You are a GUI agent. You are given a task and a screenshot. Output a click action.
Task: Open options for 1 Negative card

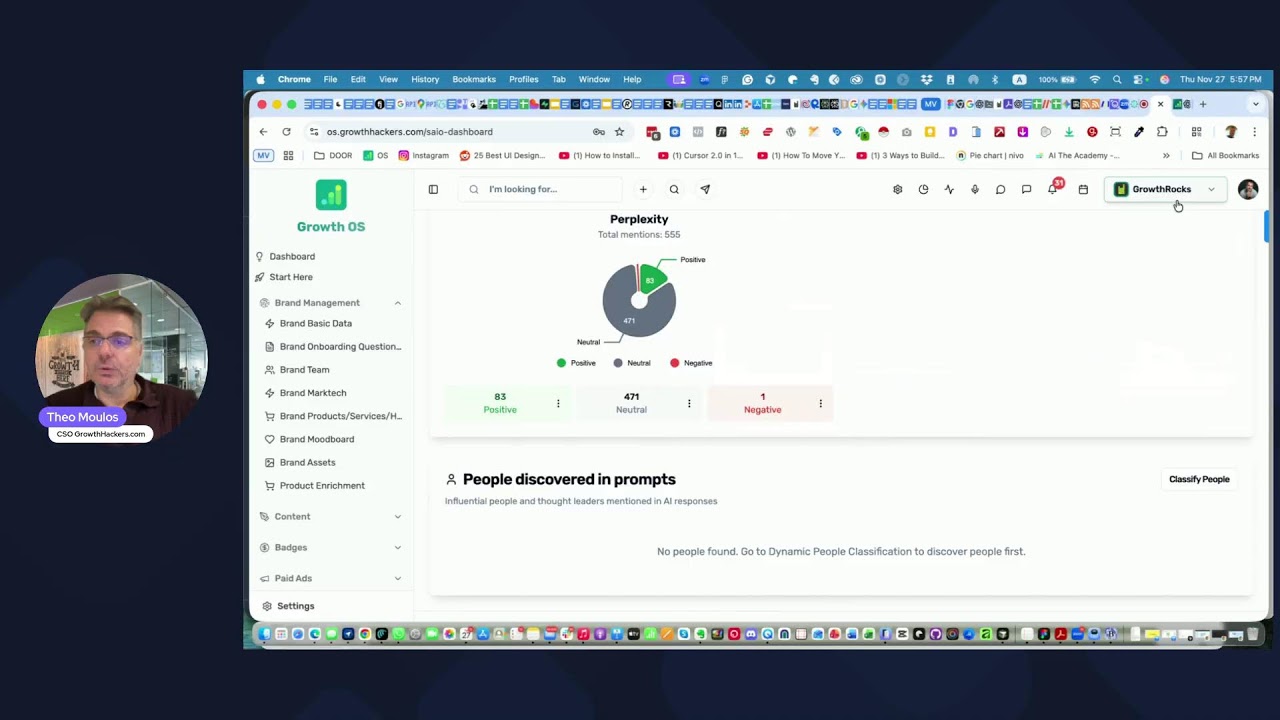coord(820,403)
